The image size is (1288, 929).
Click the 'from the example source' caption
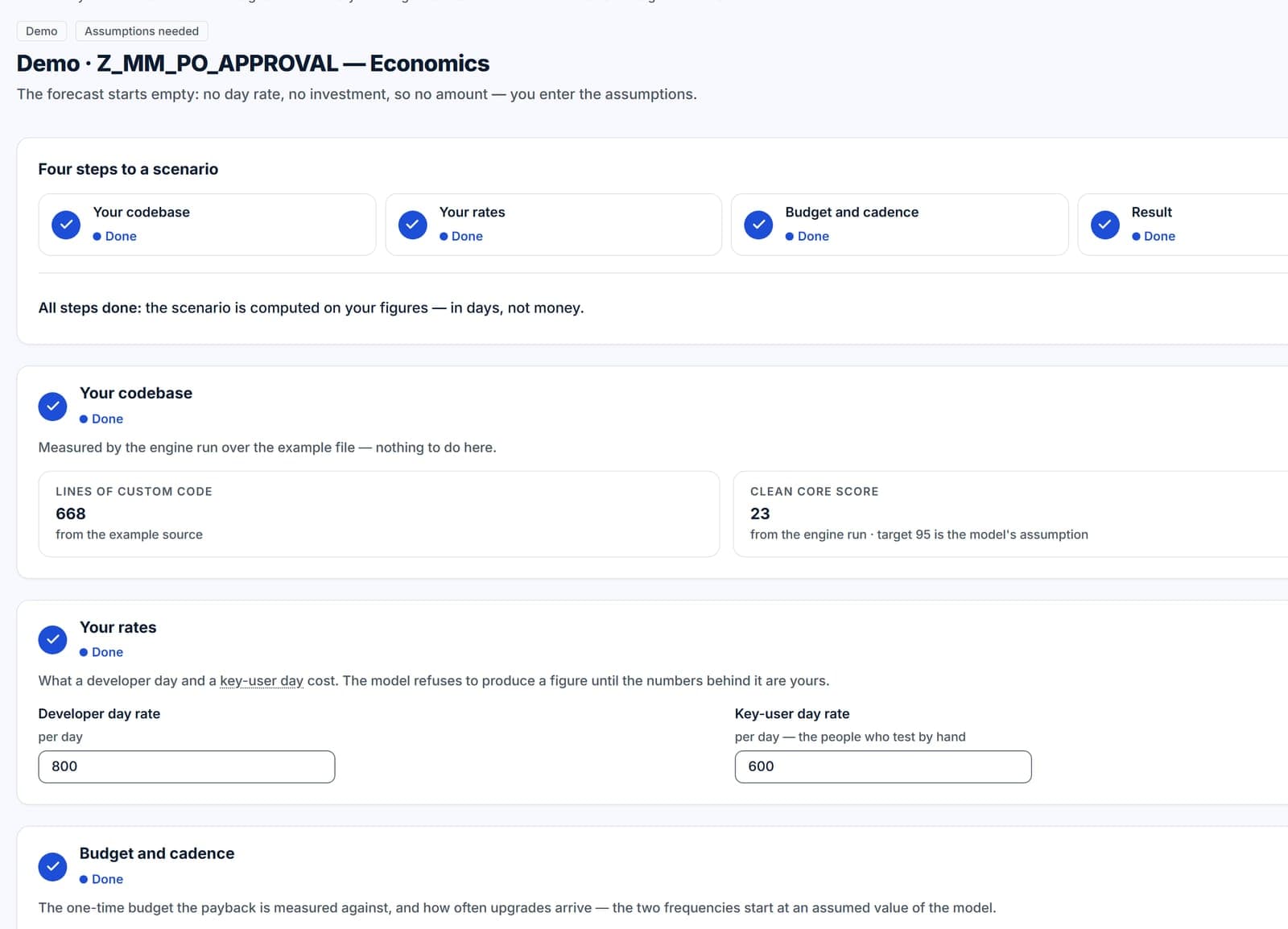pos(129,535)
